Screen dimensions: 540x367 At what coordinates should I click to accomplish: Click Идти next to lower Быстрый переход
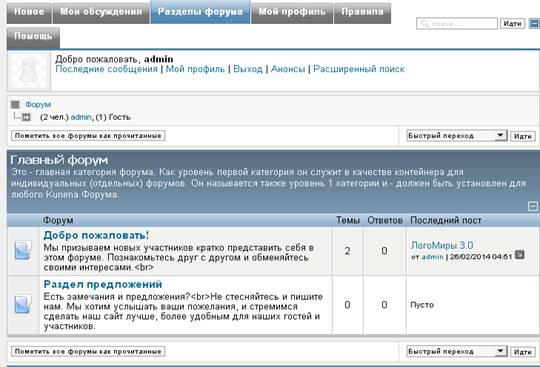pos(523,352)
